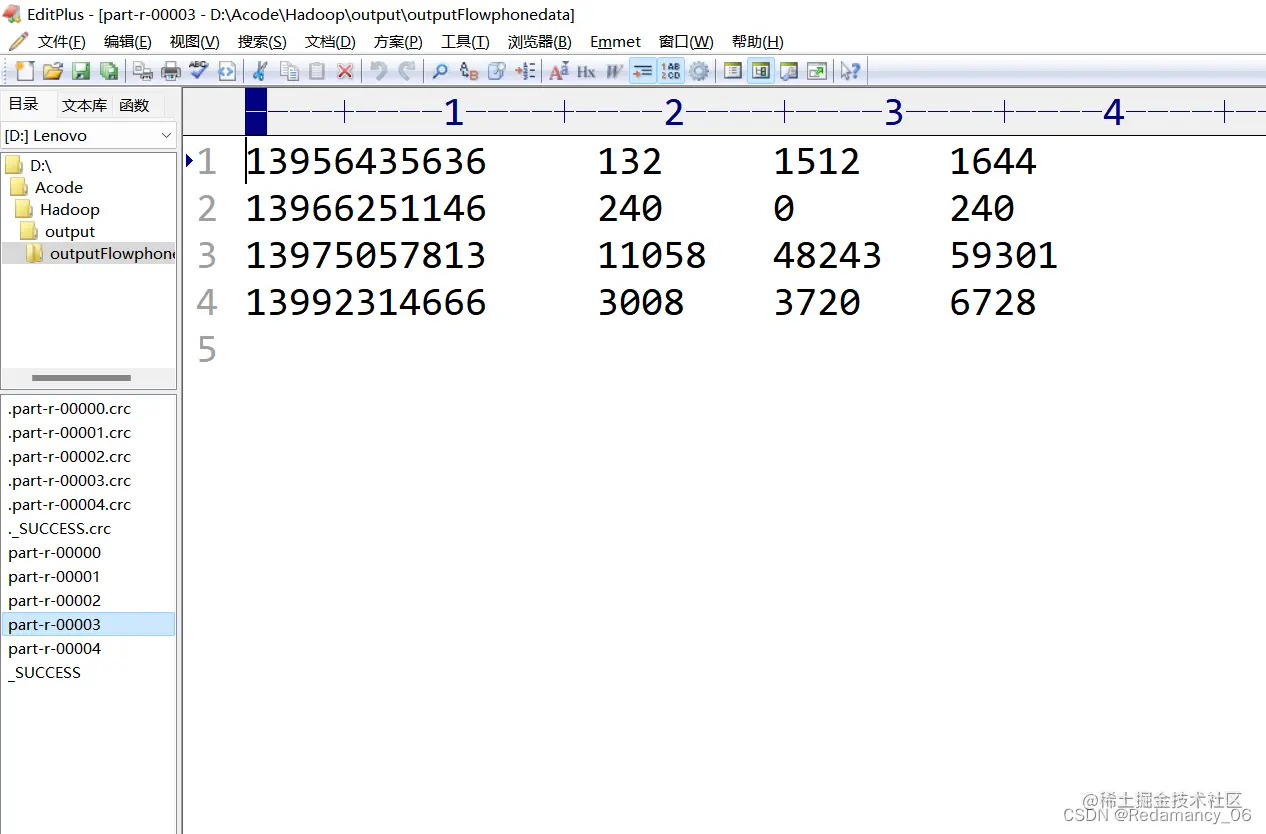1266x834 pixels.
Task: Open the 方案(P) menu
Action: pos(398,42)
